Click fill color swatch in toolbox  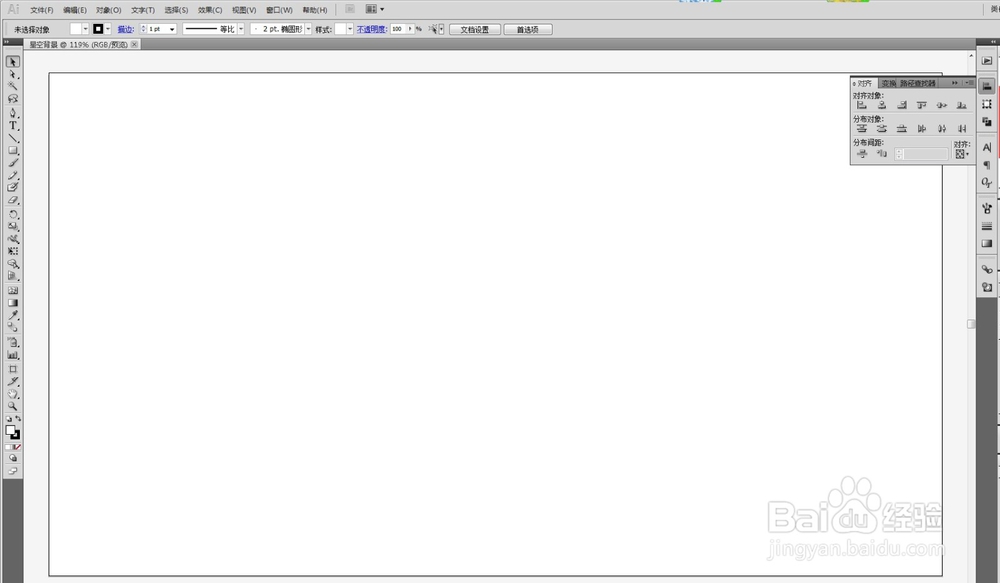tap(10, 431)
